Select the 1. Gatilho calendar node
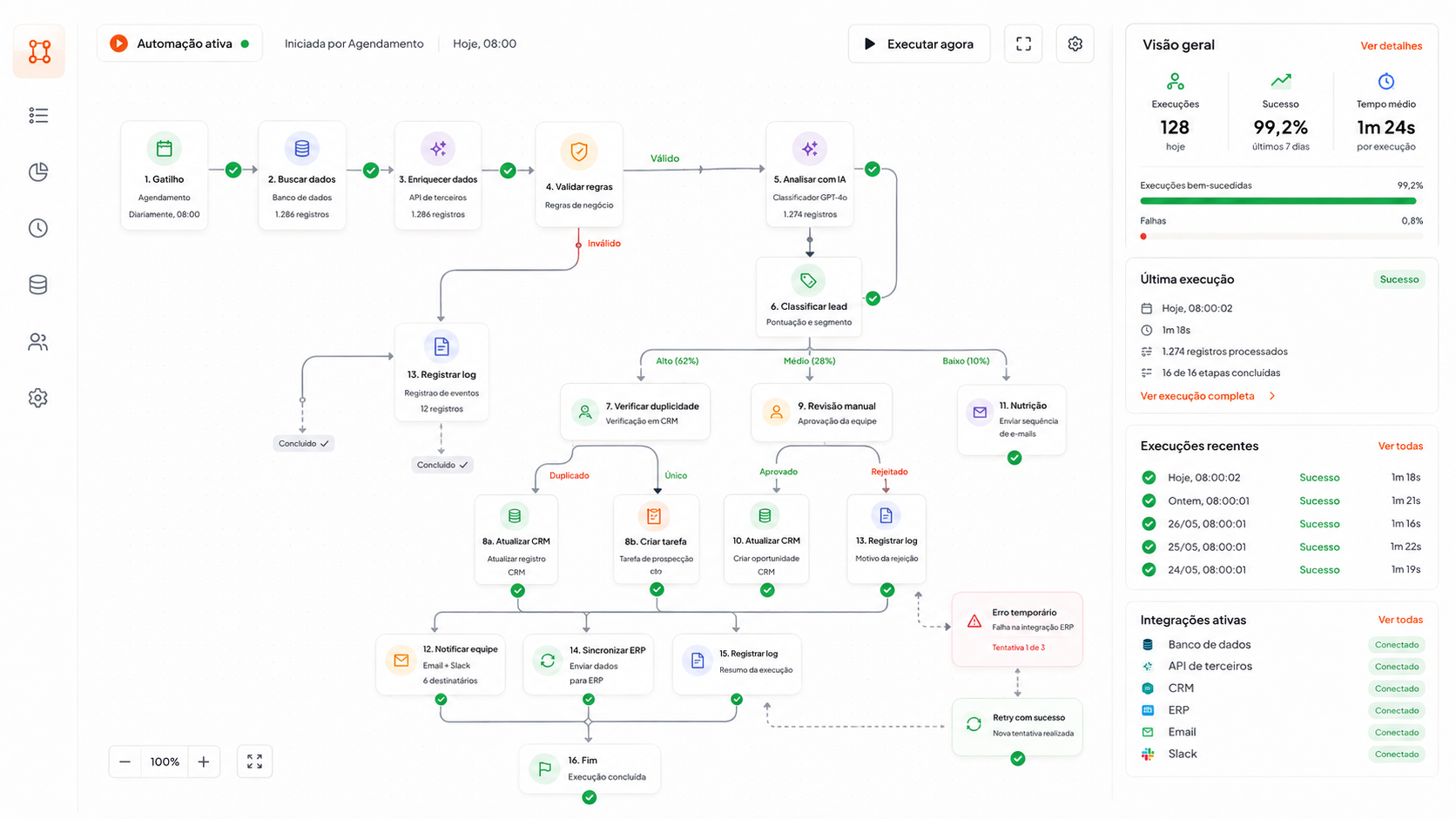The height and width of the screenshot is (819, 1456). (x=165, y=176)
